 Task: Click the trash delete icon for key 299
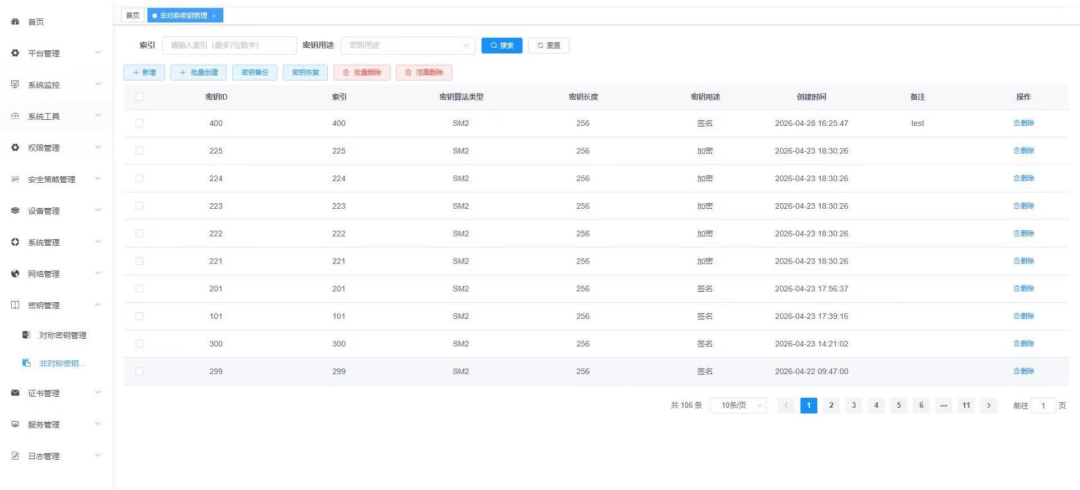pos(1016,371)
